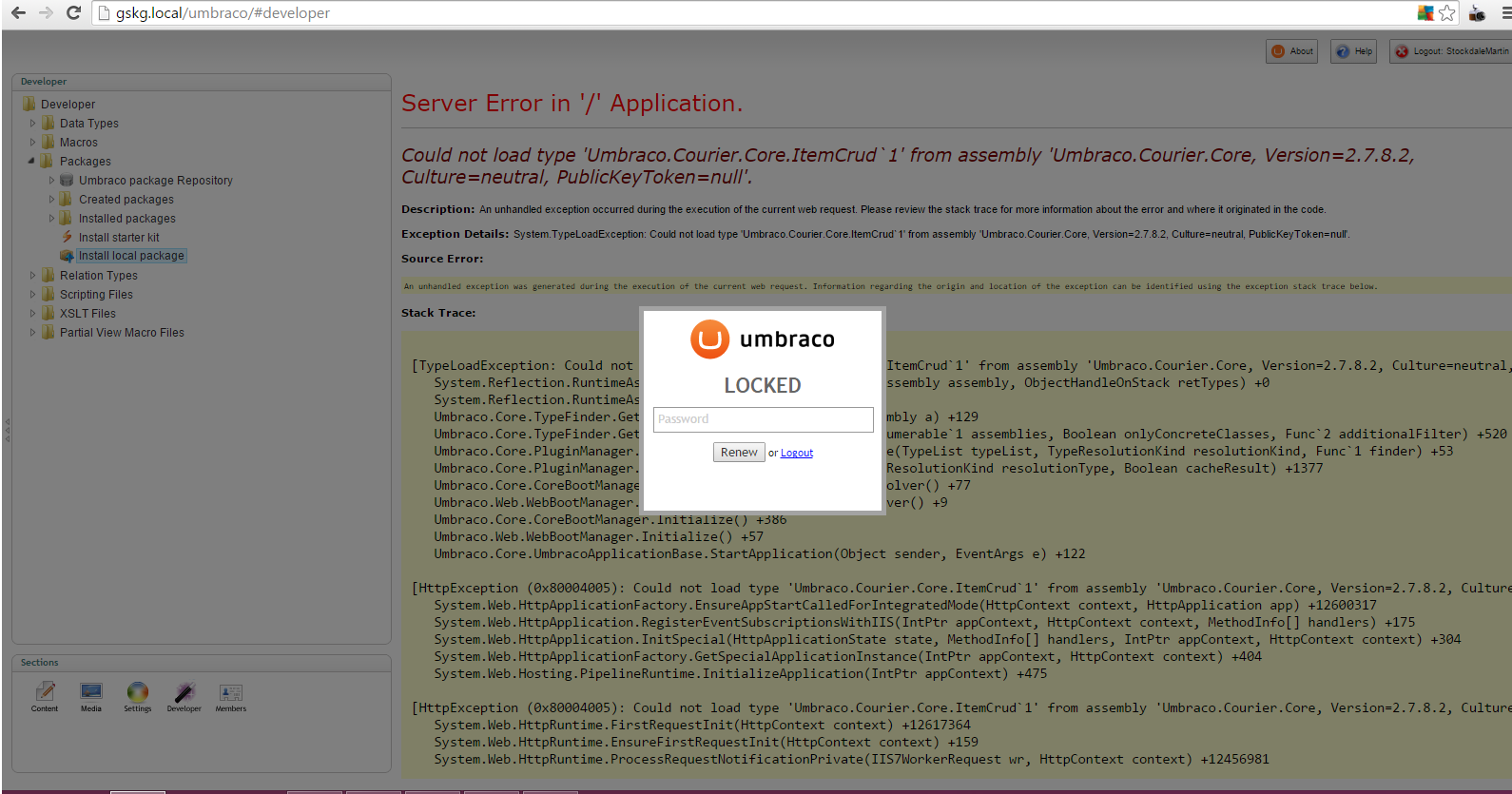Select Scripting Files tree item
Screen dimensions: 1512x794
pos(96,295)
